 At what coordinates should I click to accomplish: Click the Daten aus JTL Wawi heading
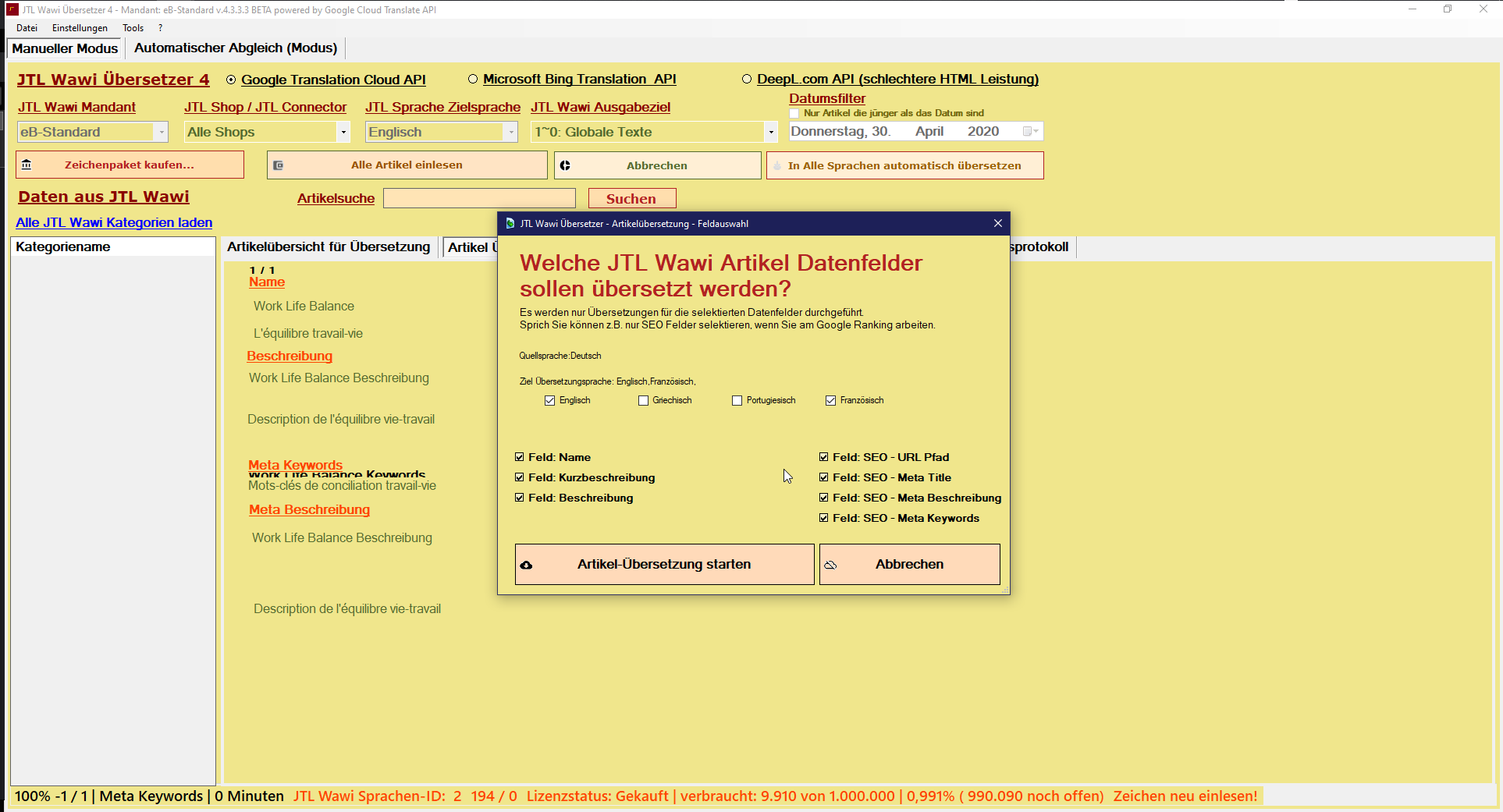(x=104, y=197)
